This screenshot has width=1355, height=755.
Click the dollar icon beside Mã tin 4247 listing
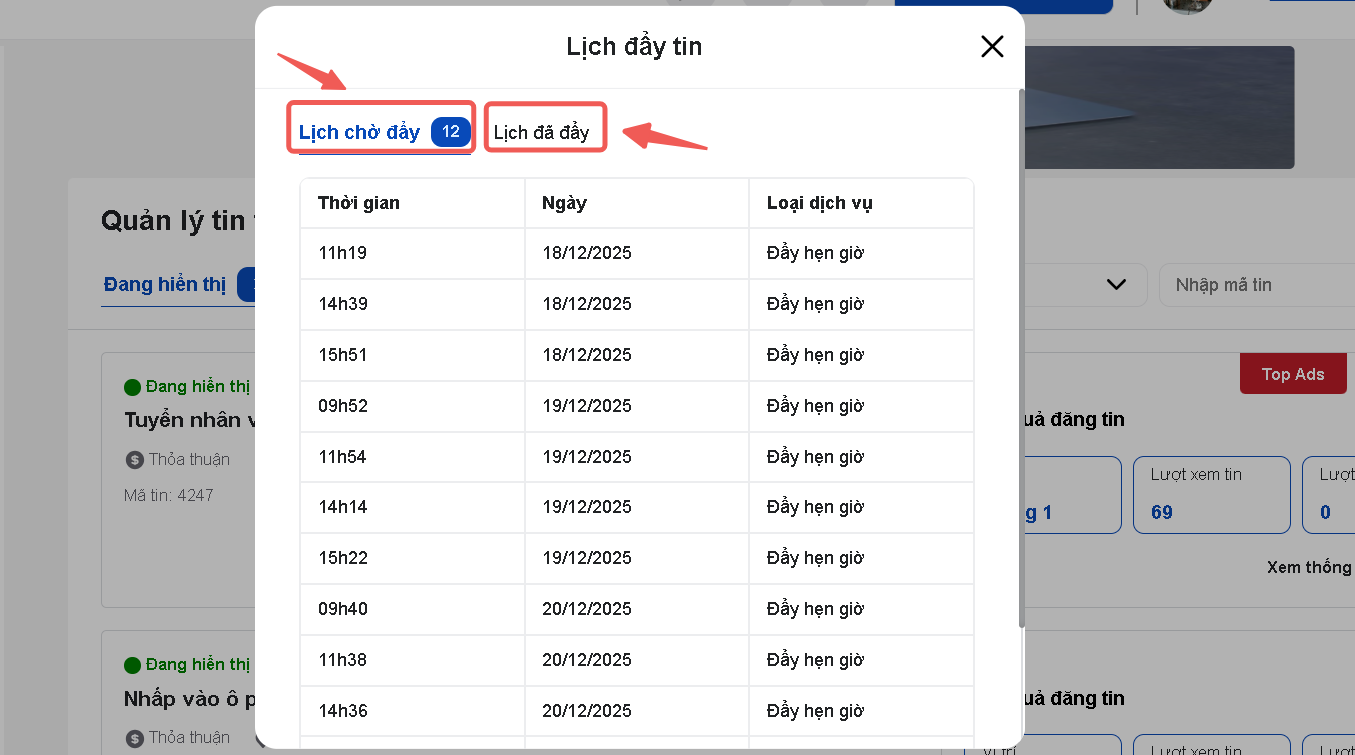point(134,460)
